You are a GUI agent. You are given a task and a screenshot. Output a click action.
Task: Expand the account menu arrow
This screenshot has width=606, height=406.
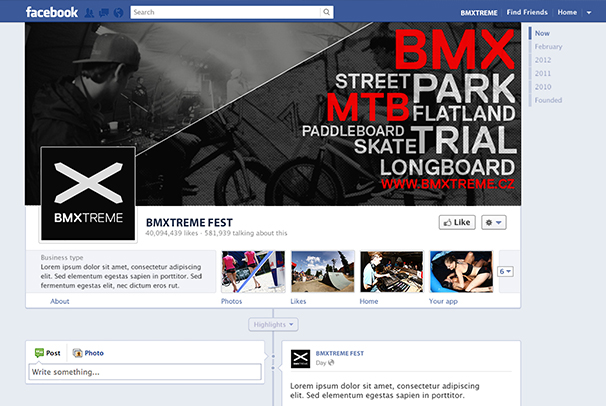pyautogui.click(x=589, y=12)
